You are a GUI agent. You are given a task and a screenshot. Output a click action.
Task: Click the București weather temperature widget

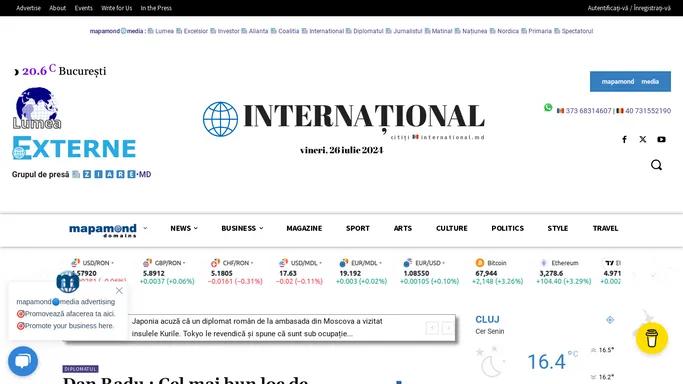[x=60, y=71]
